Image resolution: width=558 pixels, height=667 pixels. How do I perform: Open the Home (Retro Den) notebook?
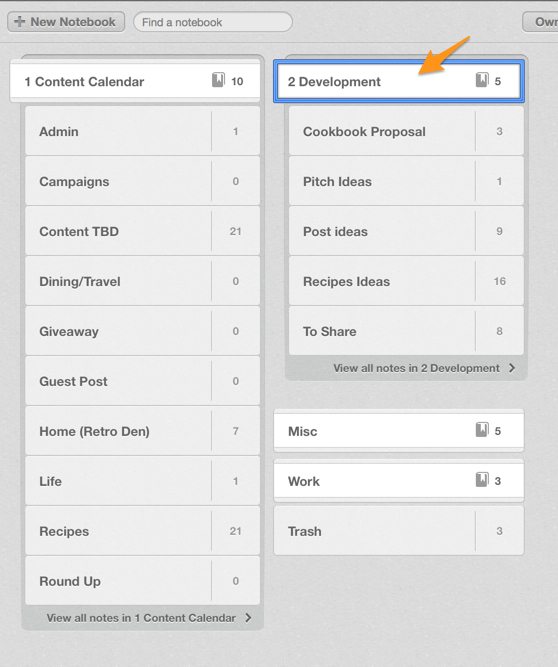point(142,431)
